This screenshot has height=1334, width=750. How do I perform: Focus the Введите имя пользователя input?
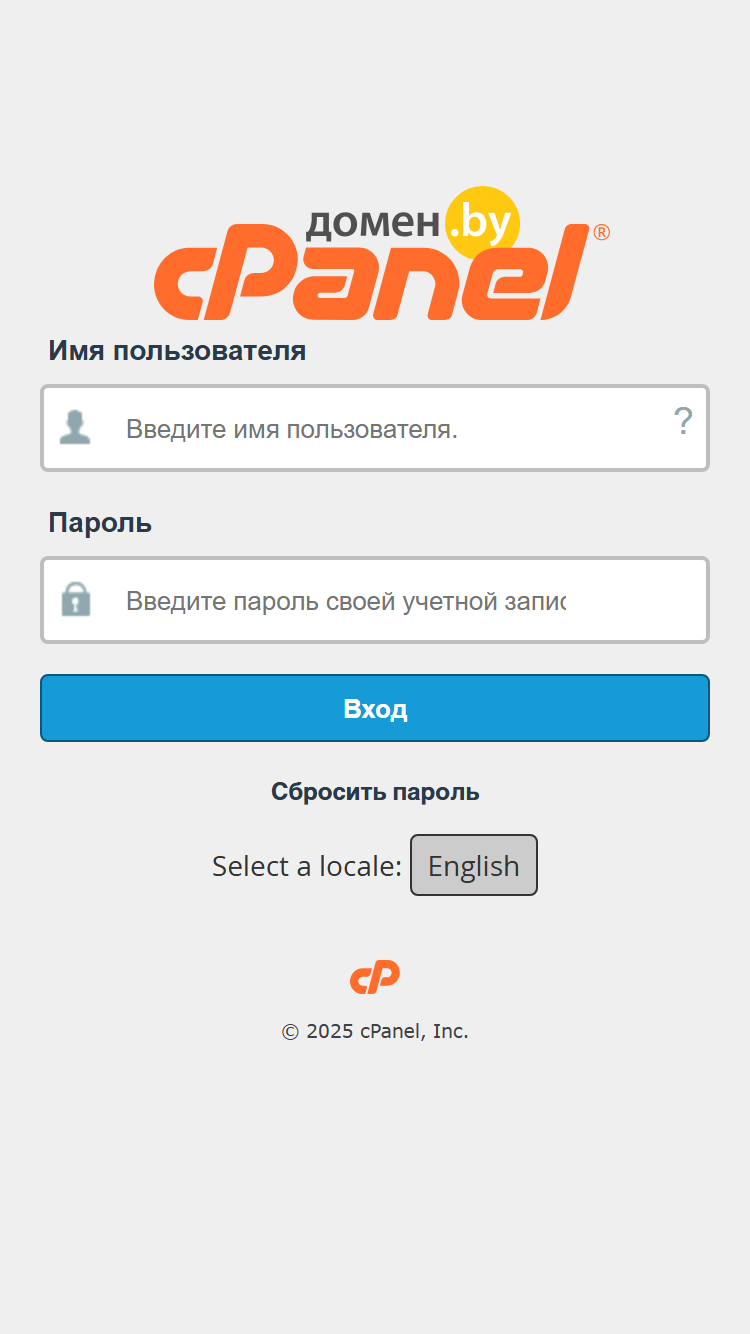(x=375, y=428)
